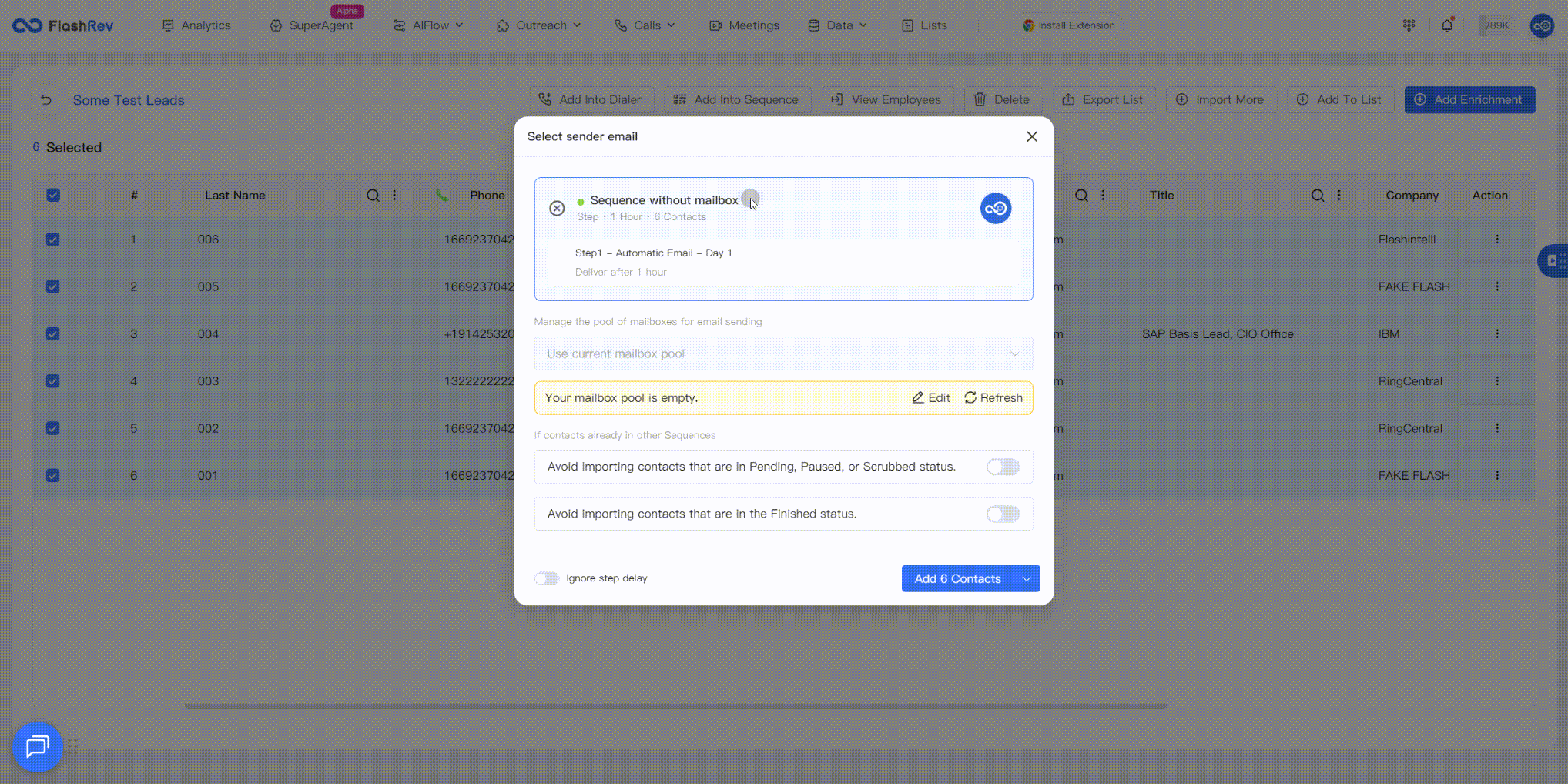
Task: Toggle avoid importing Finished status contacts
Action: click(1003, 514)
